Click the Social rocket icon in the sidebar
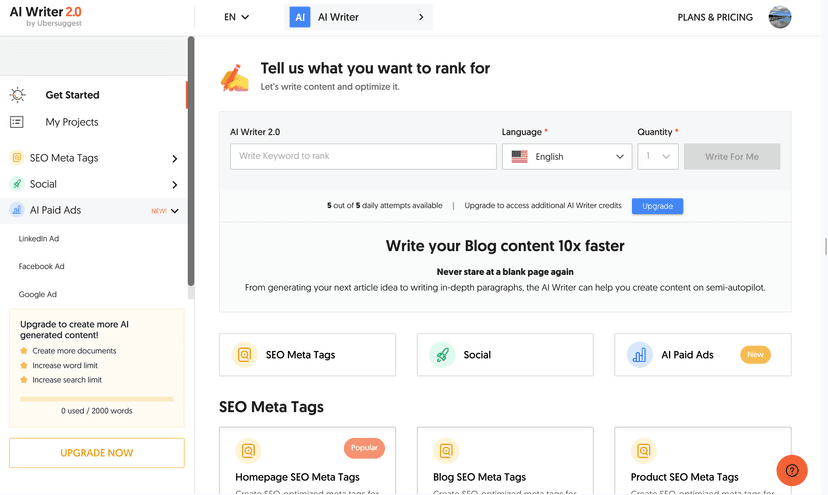This screenshot has width=828, height=495. pyautogui.click(x=17, y=183)
